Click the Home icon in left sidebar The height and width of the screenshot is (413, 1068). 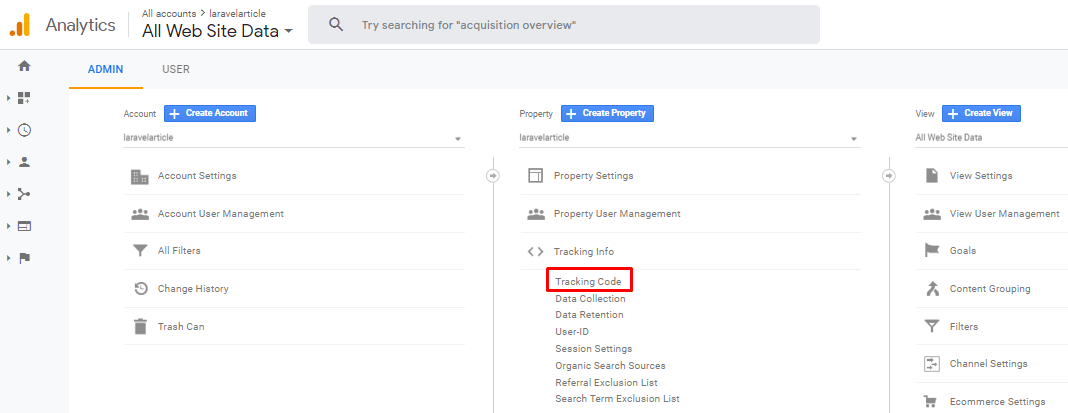(x=24, y=66)
